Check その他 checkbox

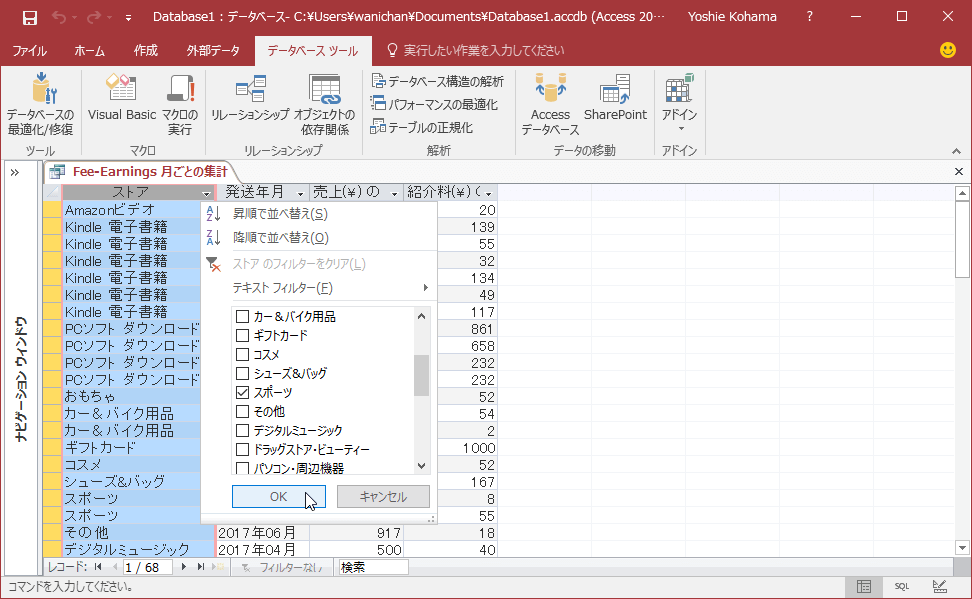(242, 412)
